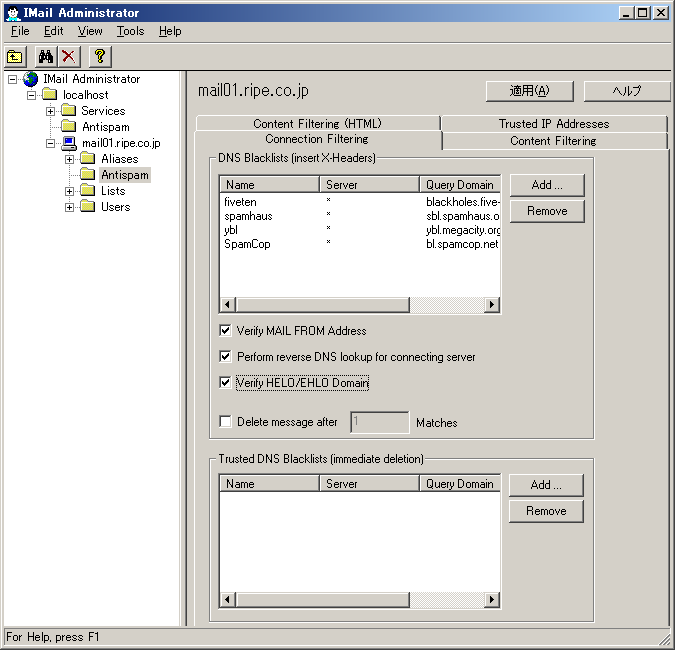The width and height of the screenshot is (675, 650).
Task: Open the View menu
Action: click(90, 31)
